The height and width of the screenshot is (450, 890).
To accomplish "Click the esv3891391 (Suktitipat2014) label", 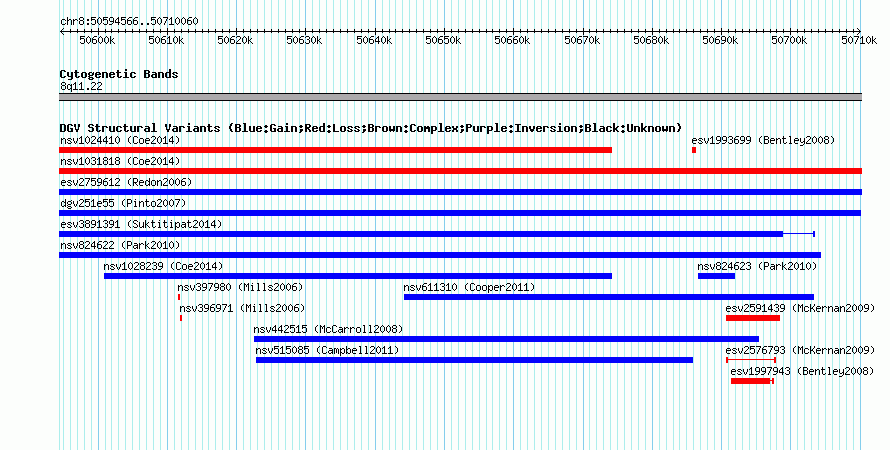I will (x=141, y=224).
